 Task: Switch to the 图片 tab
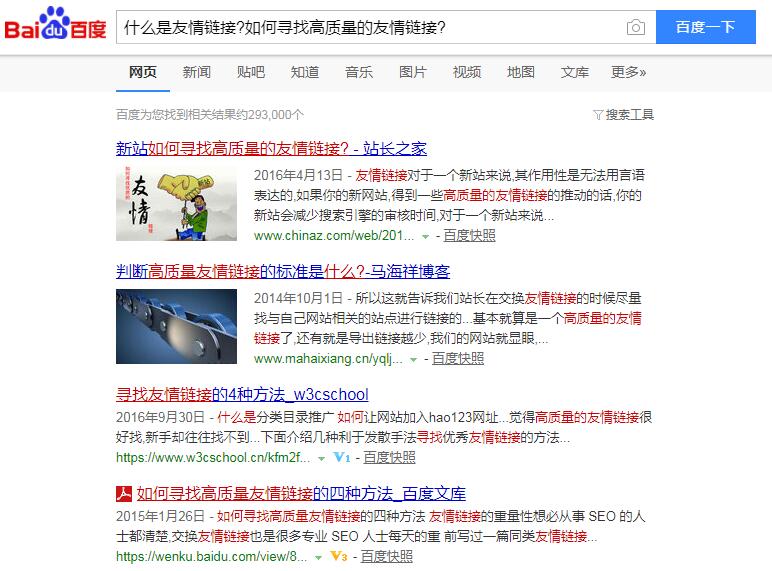[412, 72]
